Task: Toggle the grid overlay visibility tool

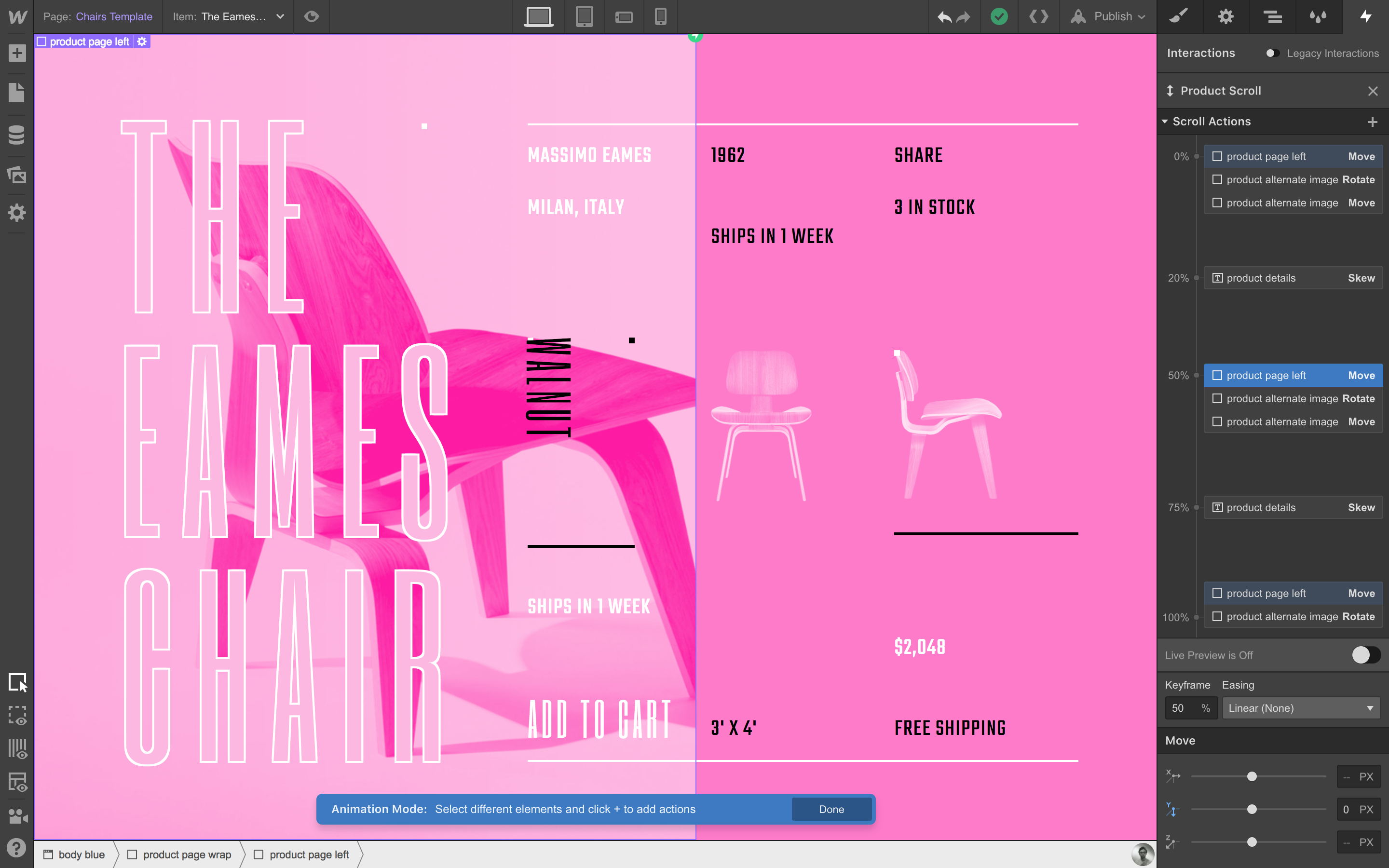Action: pyautogui.click(x=17, y=749)
